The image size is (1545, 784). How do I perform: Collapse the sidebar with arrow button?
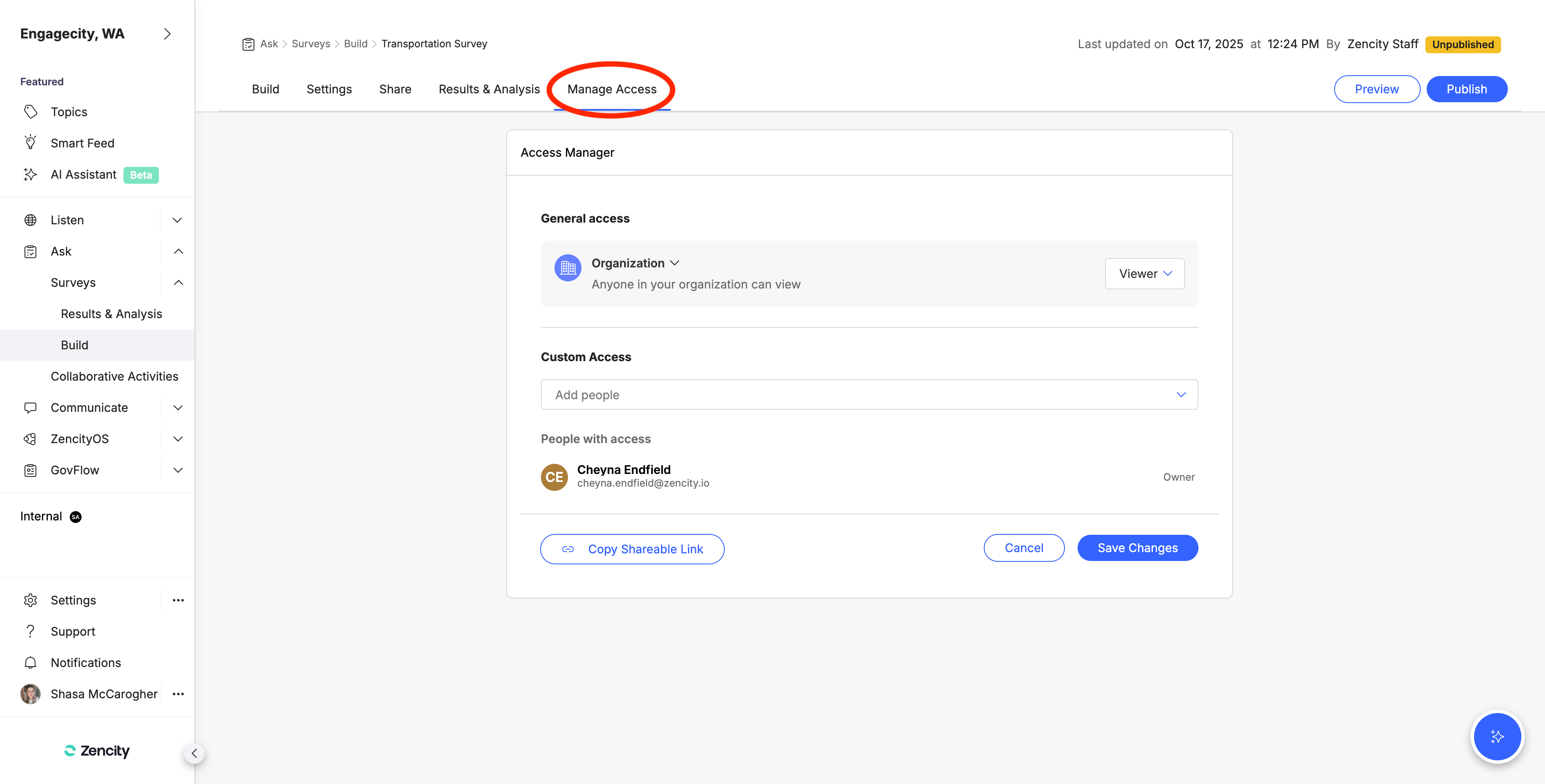click(x=194, y=754)
